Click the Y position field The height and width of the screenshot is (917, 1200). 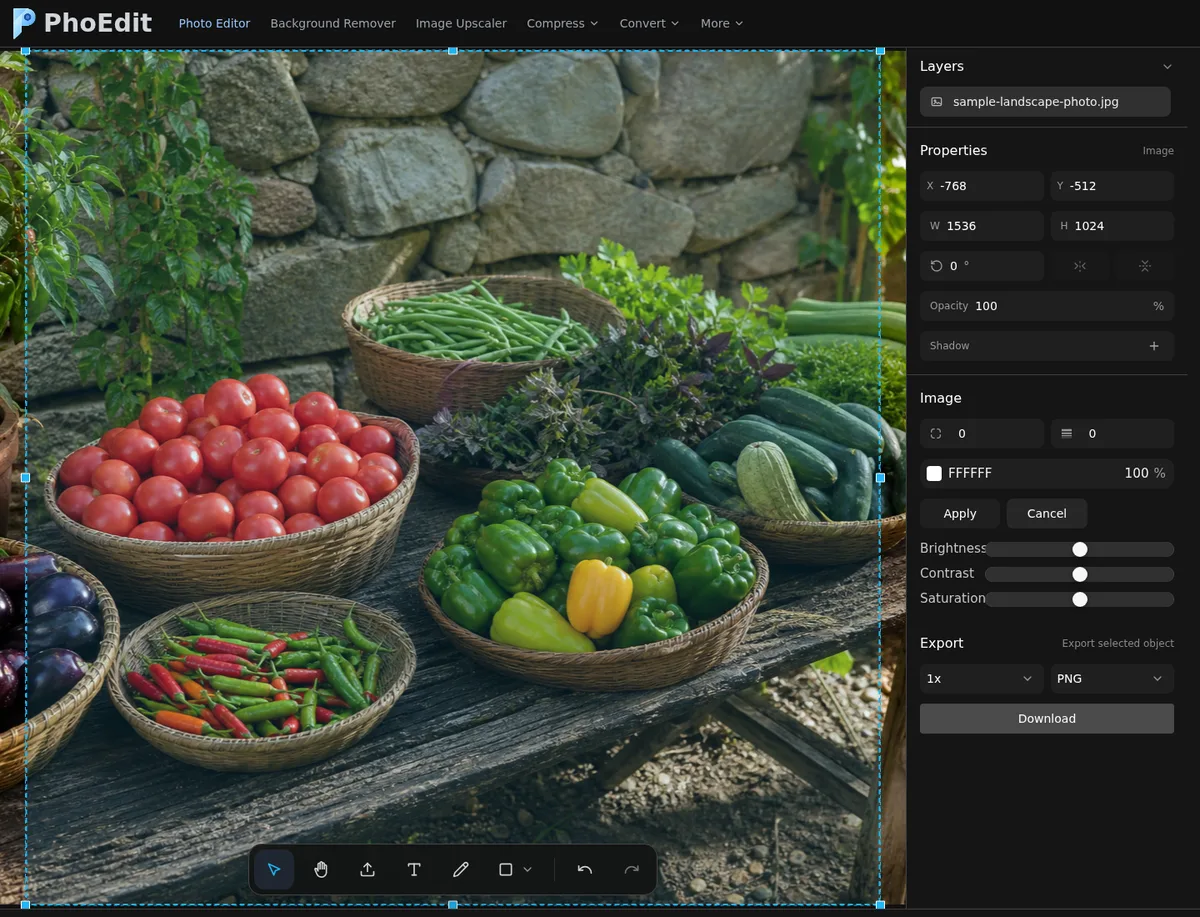(x=1112, y=186)
